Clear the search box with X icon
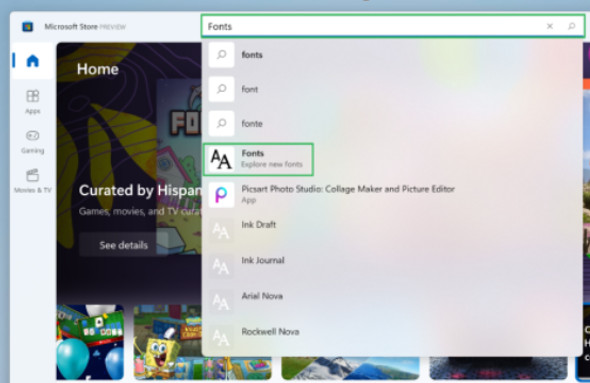590x383 pixels. [x=550, y=26]
